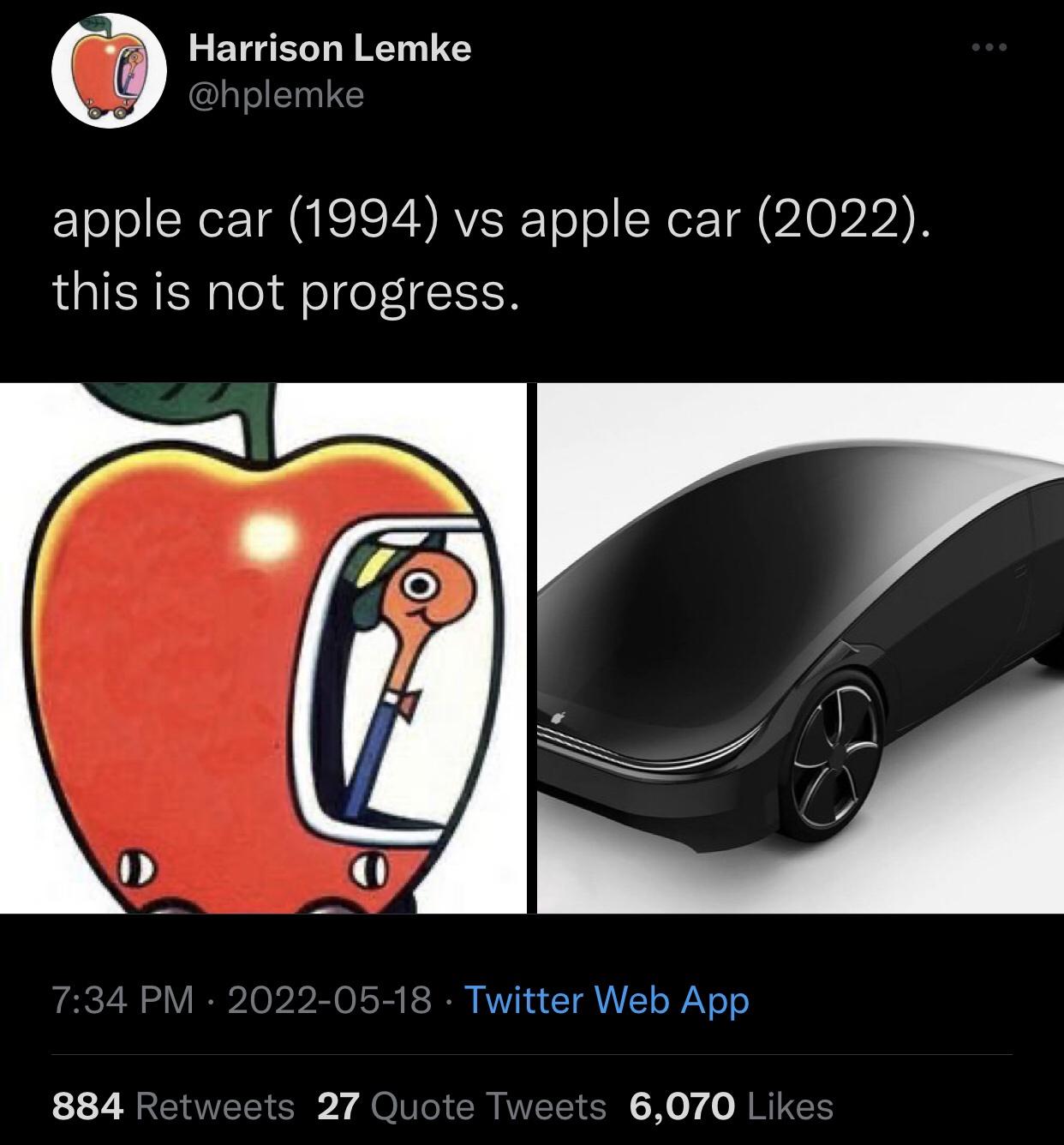Click the tweet text about apple car
This screenshot has height=1145, width=1064.
pos(490,256)
